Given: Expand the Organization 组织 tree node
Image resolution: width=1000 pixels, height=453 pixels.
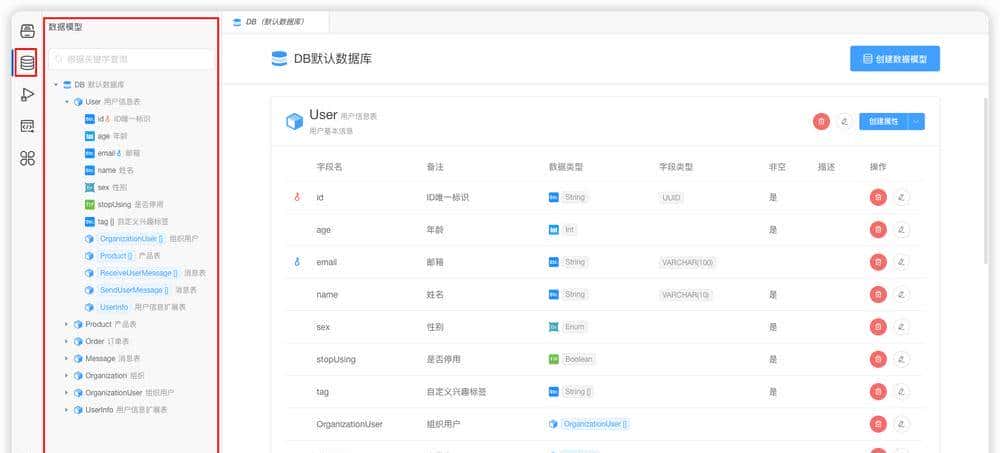Looking at the screenshot, I should click(66, 375).
